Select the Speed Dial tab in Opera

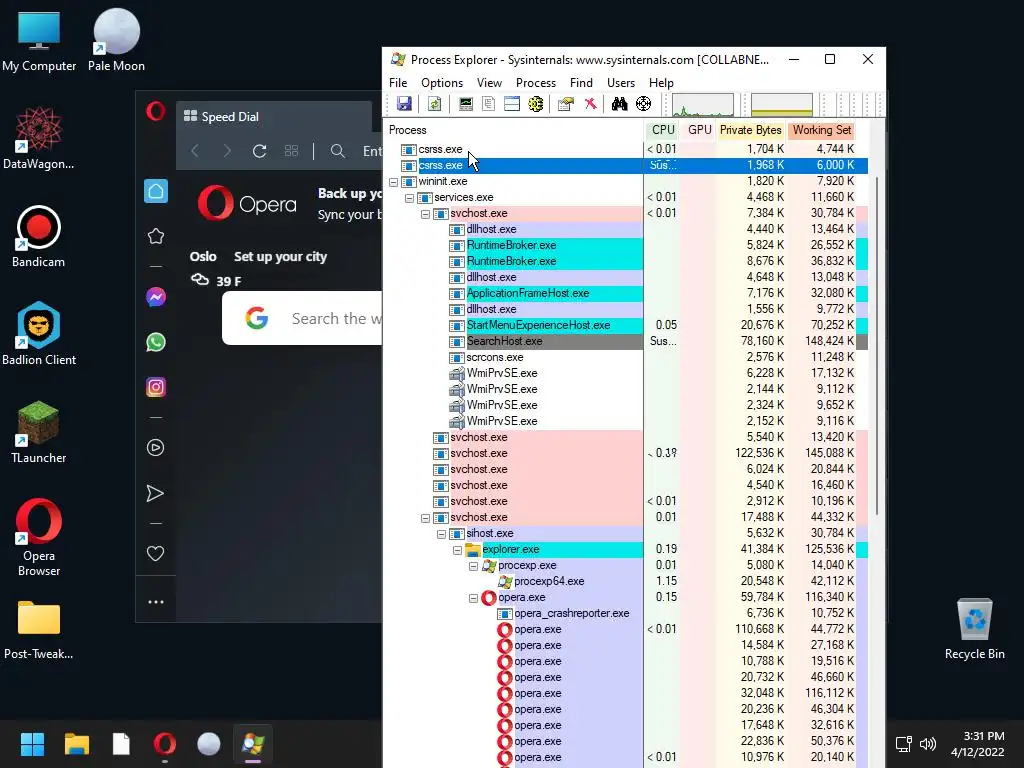click(274, 117)
